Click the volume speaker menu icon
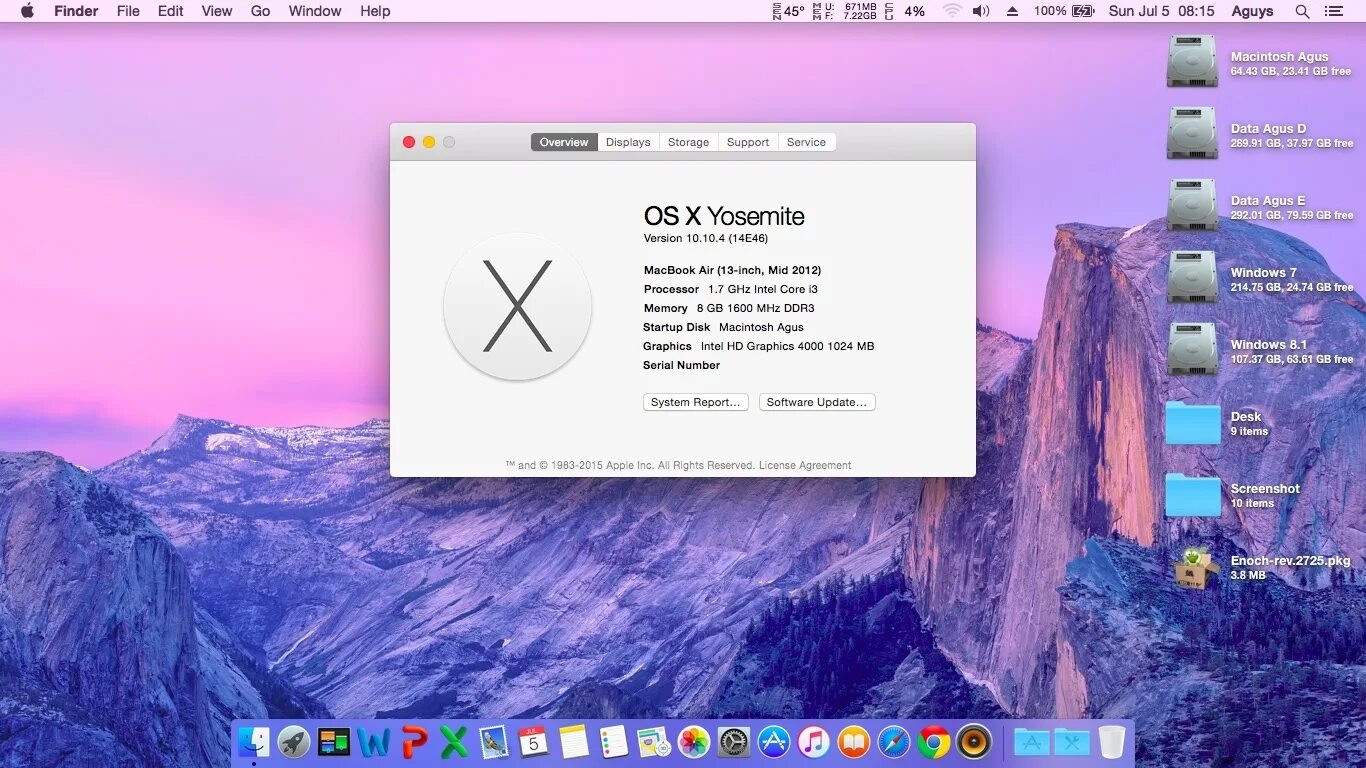Screen dimensions: 1366x768 pos(981,11)
